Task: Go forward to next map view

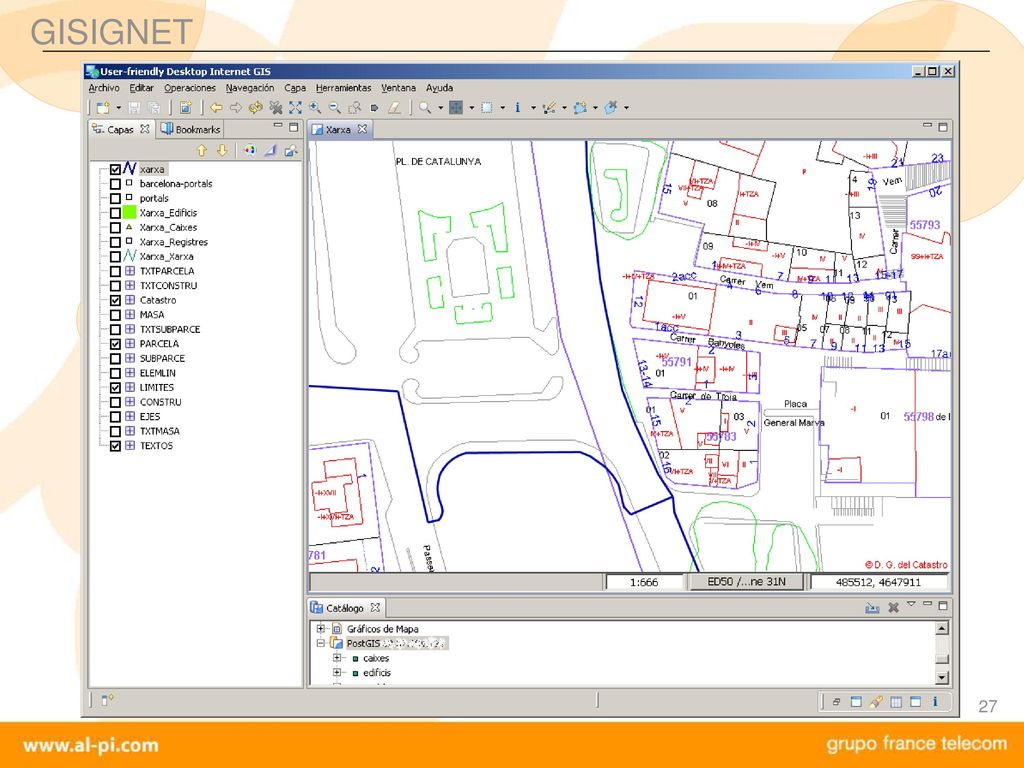Action: coord(236,108)
